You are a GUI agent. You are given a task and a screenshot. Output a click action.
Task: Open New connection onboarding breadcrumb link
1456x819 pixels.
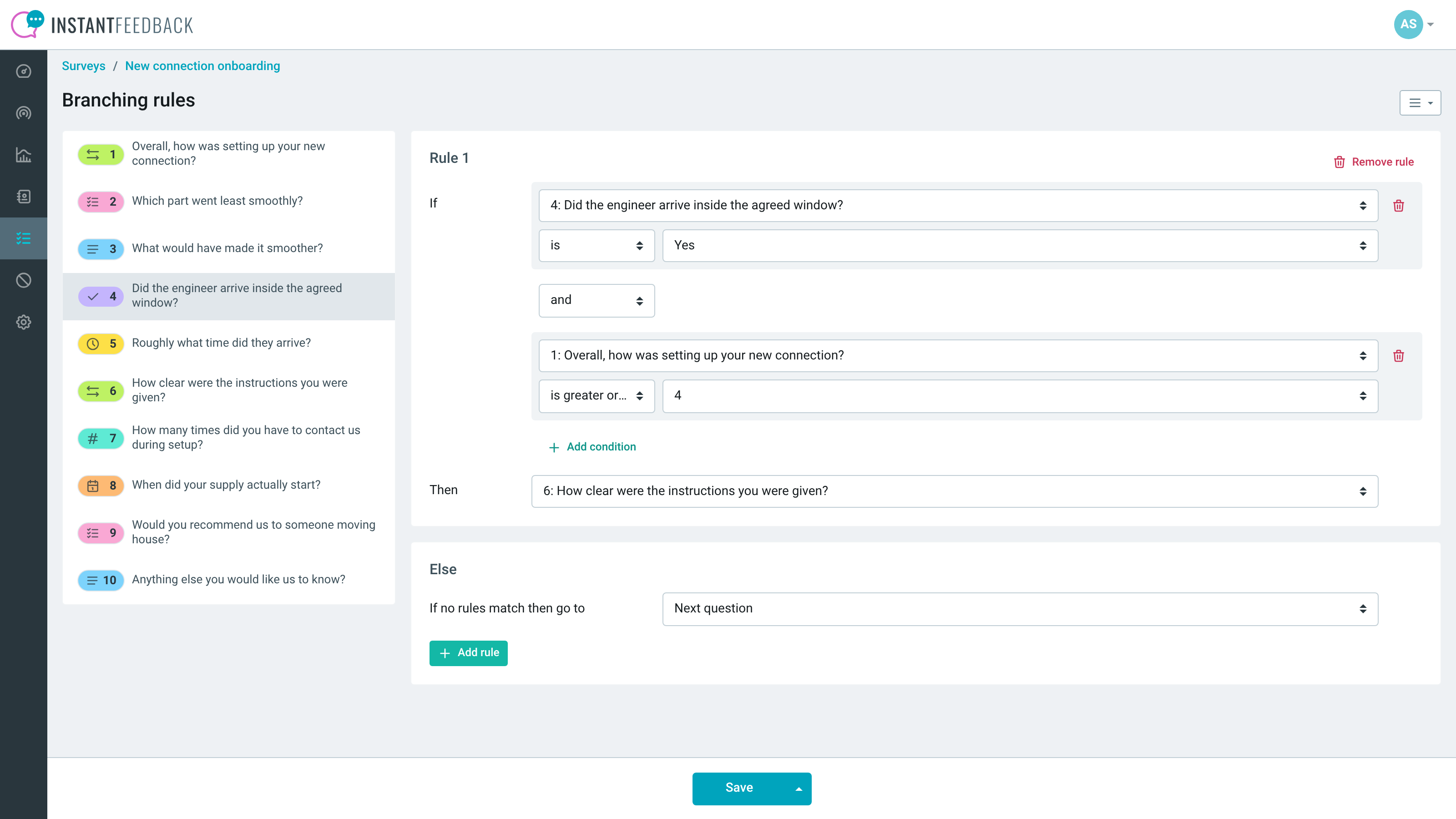click(x=202, y=66)
